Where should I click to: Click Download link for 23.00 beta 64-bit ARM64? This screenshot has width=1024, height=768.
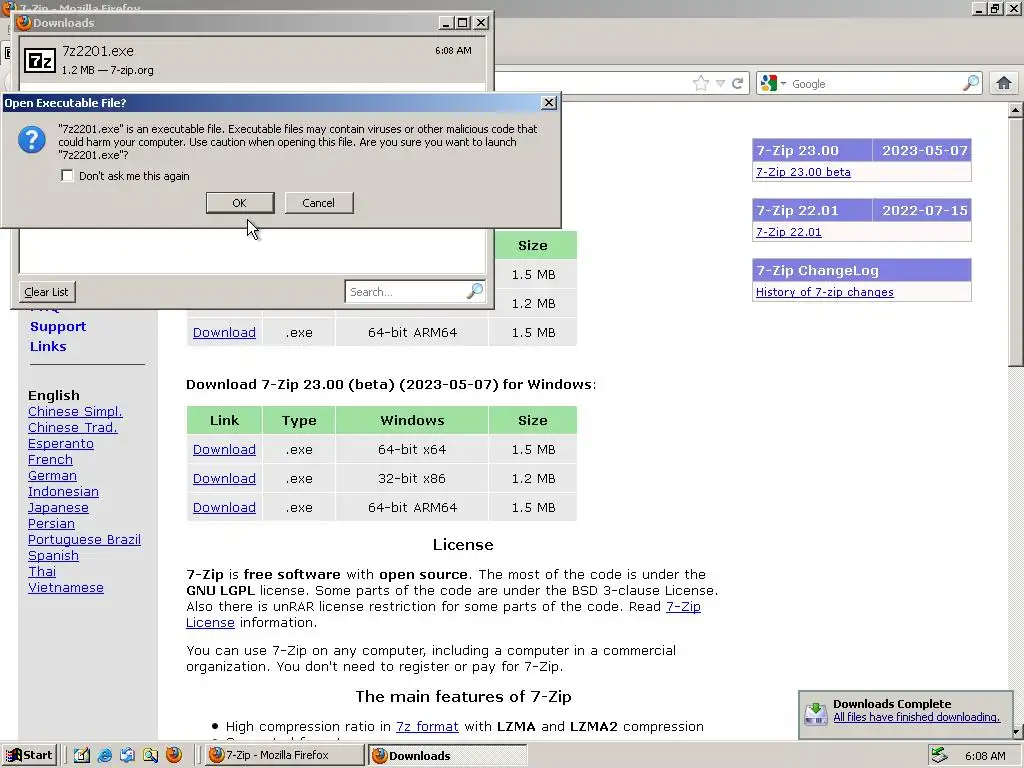coord(224,507)
